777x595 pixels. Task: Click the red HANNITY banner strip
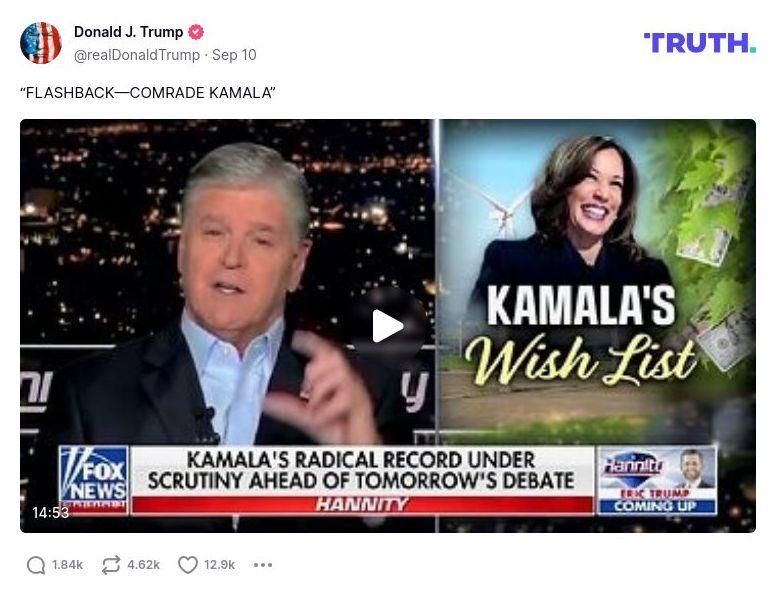click(x=362, y=504)
